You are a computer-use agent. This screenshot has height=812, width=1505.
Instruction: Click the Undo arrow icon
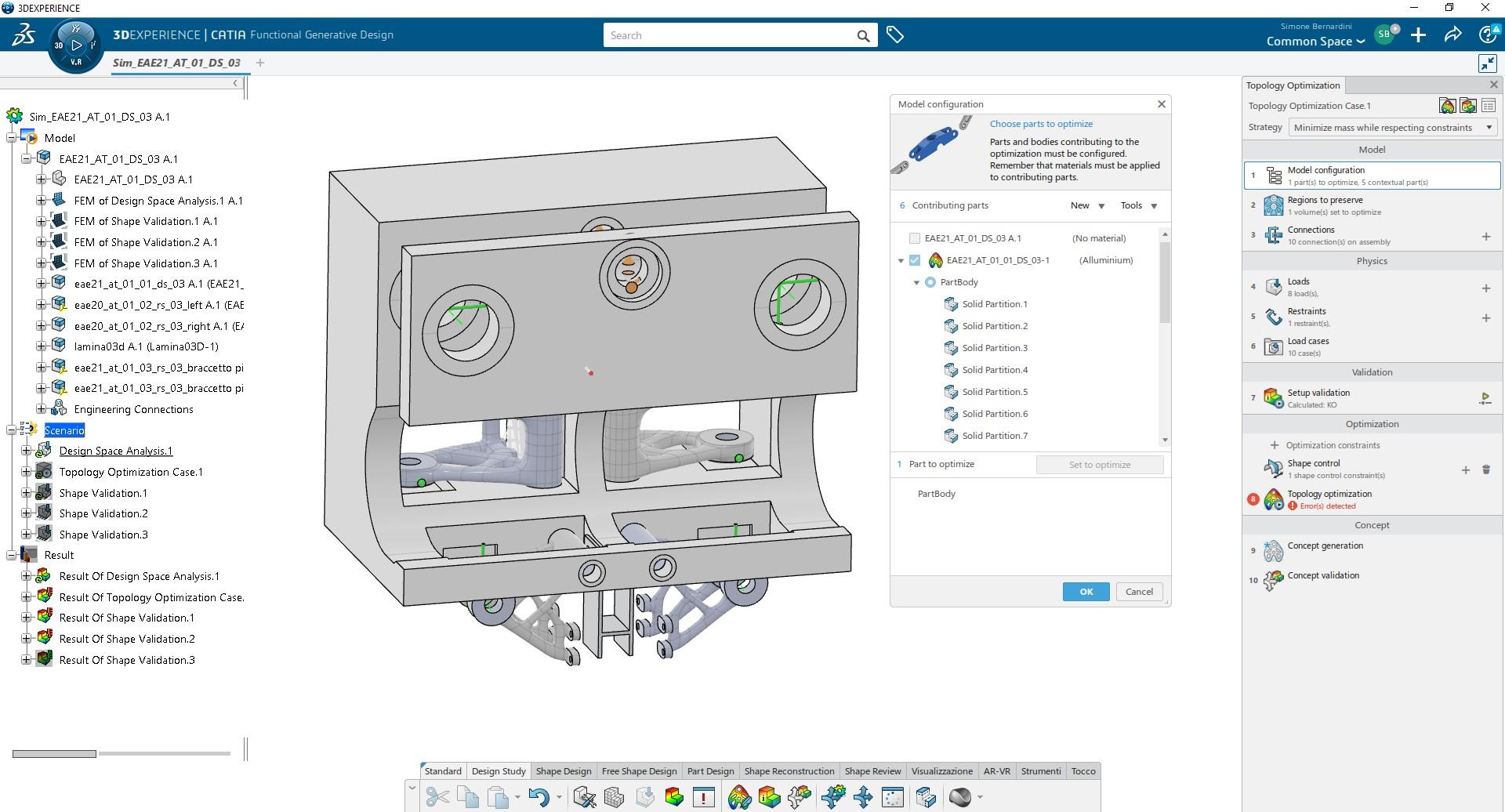pos(539,797)
